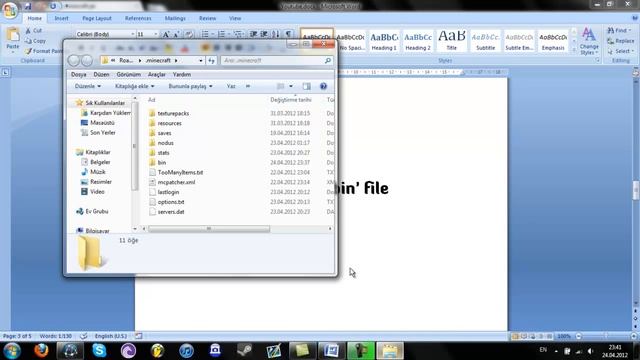Screen dimensions: 640x360
Task: Select the texturepacks folder
Action: coord(173,113)
